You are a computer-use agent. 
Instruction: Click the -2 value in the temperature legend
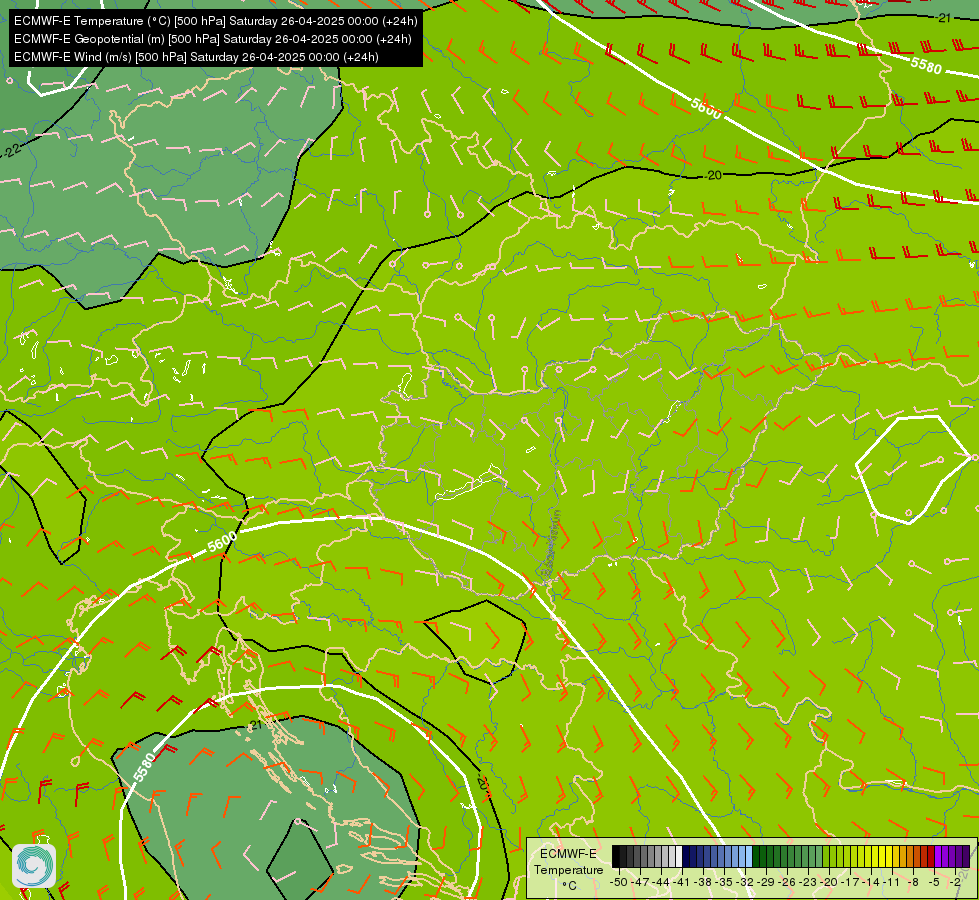coord(955,882)
